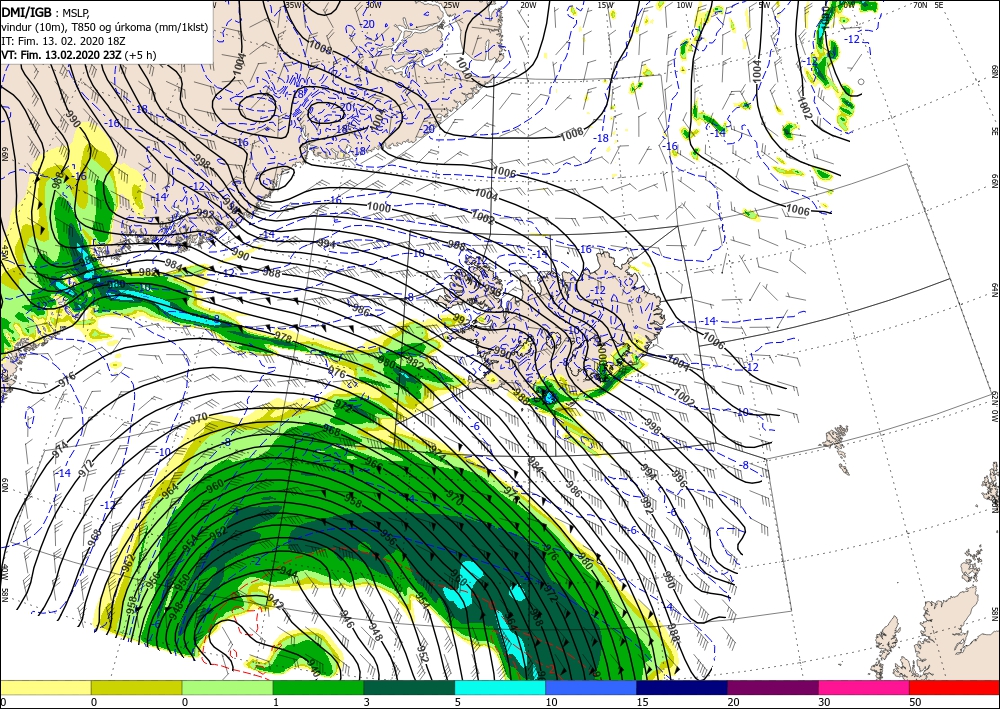
Task: Click the medium green 1–3 mm swatch
Action: click(x=318, y=687)
